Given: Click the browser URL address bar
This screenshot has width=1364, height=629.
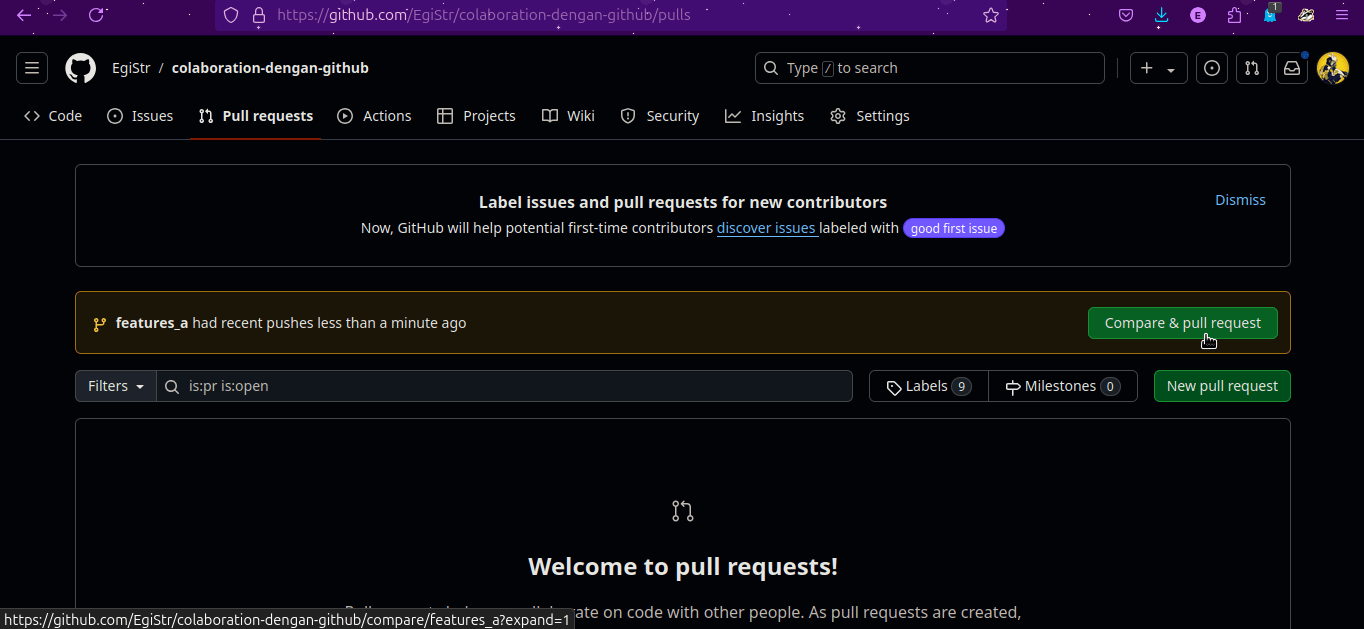Looking at the screenshot, I should click(610, 15).
